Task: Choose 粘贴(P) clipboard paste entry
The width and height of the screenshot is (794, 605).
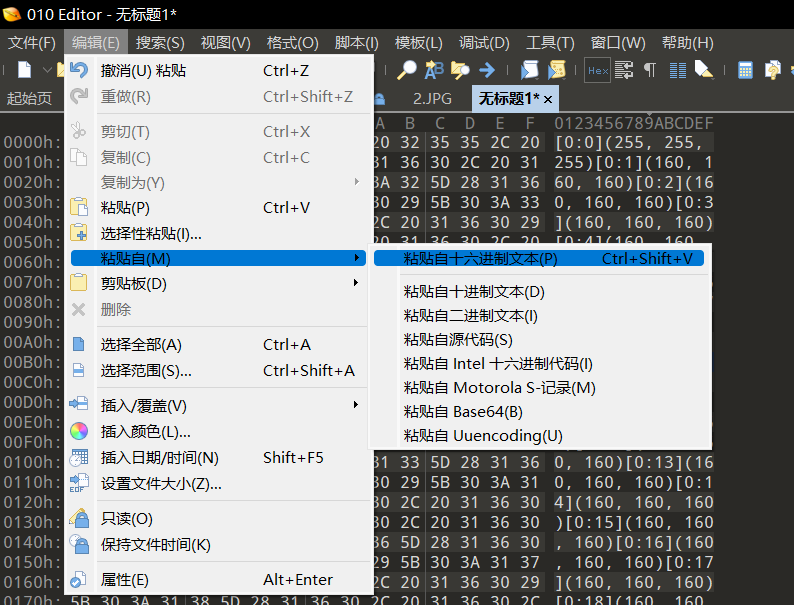Action: (218, 208)
